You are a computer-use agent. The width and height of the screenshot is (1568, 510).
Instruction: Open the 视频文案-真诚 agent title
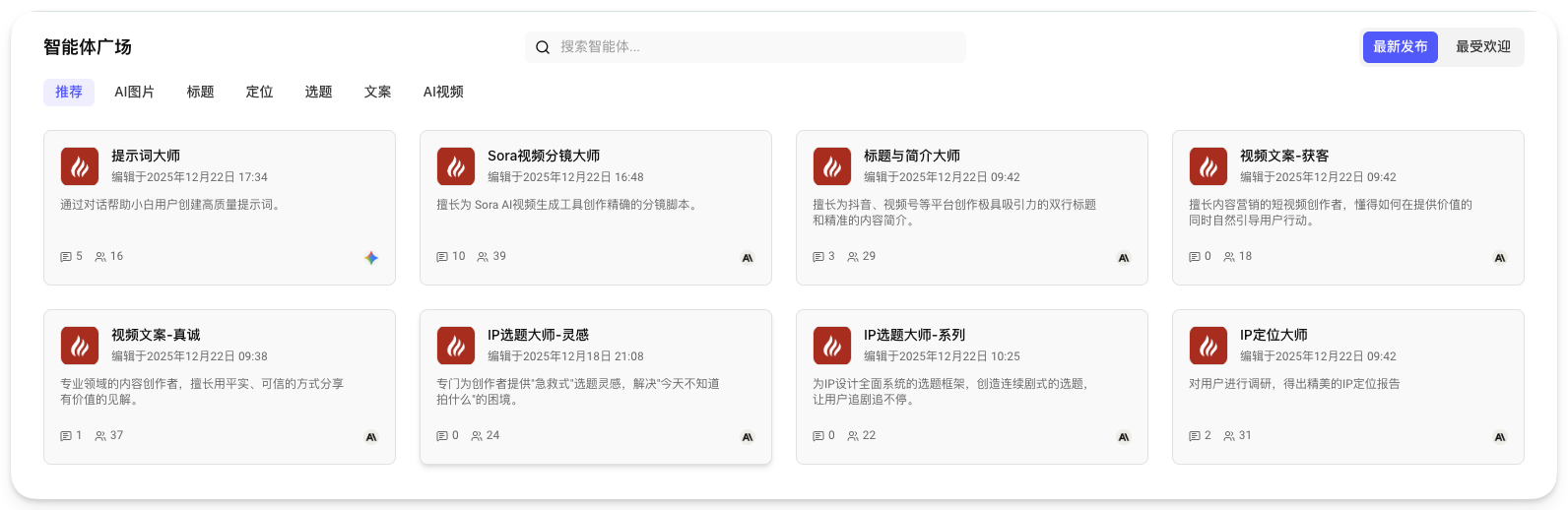click(x=156, y=335)
